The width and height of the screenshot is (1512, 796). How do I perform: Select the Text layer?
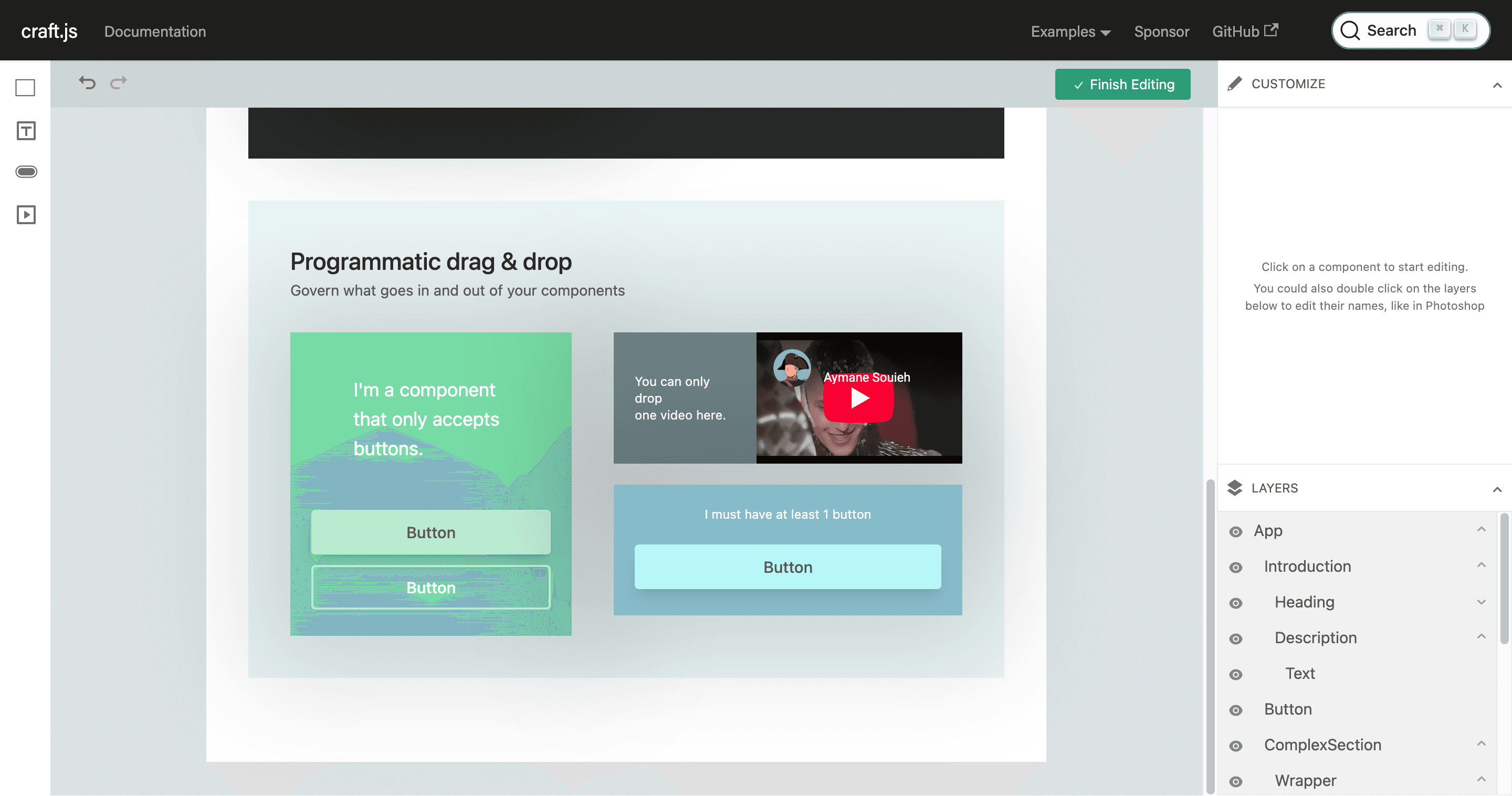(x=1357, y=674)
